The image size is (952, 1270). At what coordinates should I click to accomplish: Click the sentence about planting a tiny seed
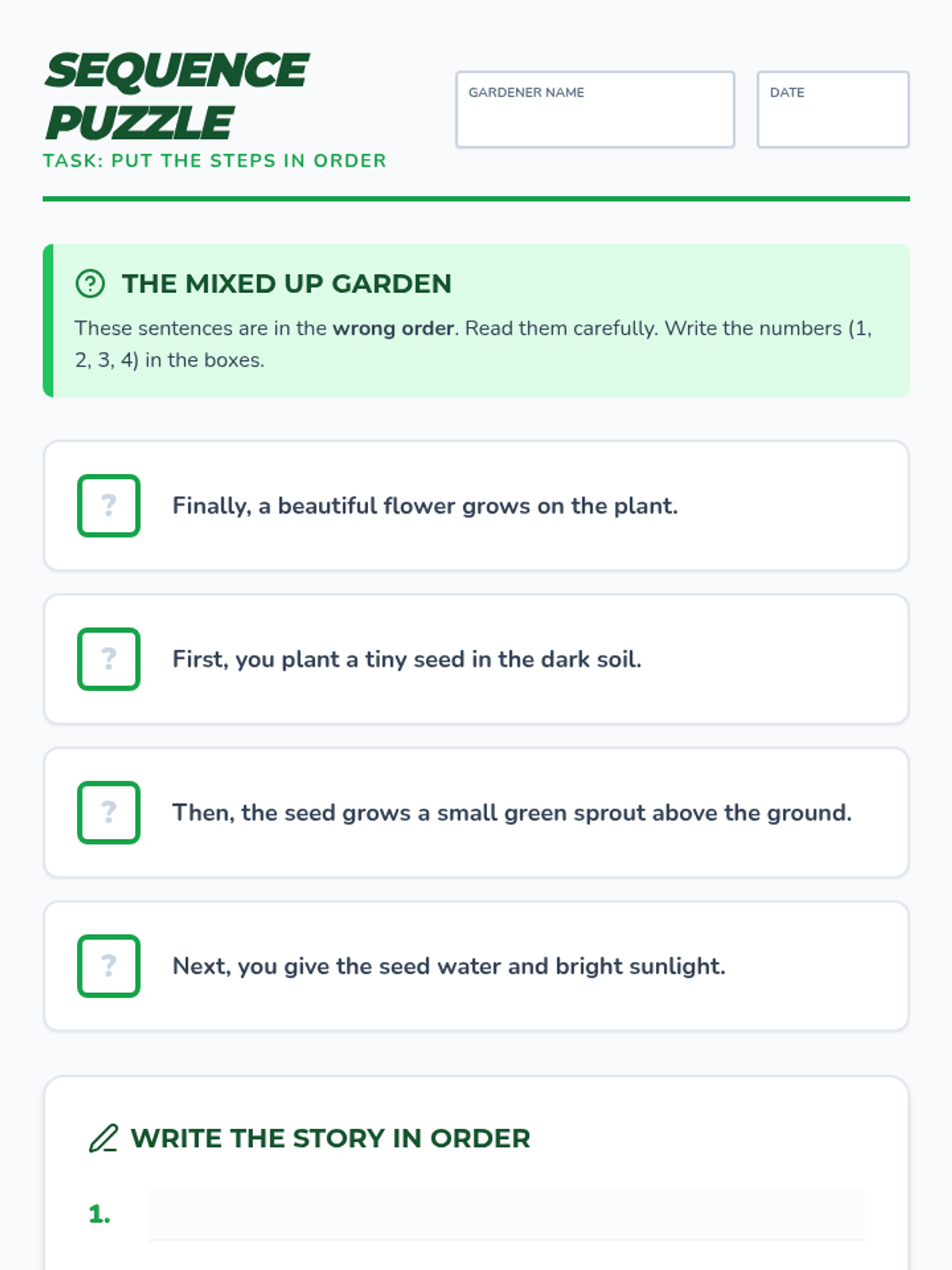point(407,659)
